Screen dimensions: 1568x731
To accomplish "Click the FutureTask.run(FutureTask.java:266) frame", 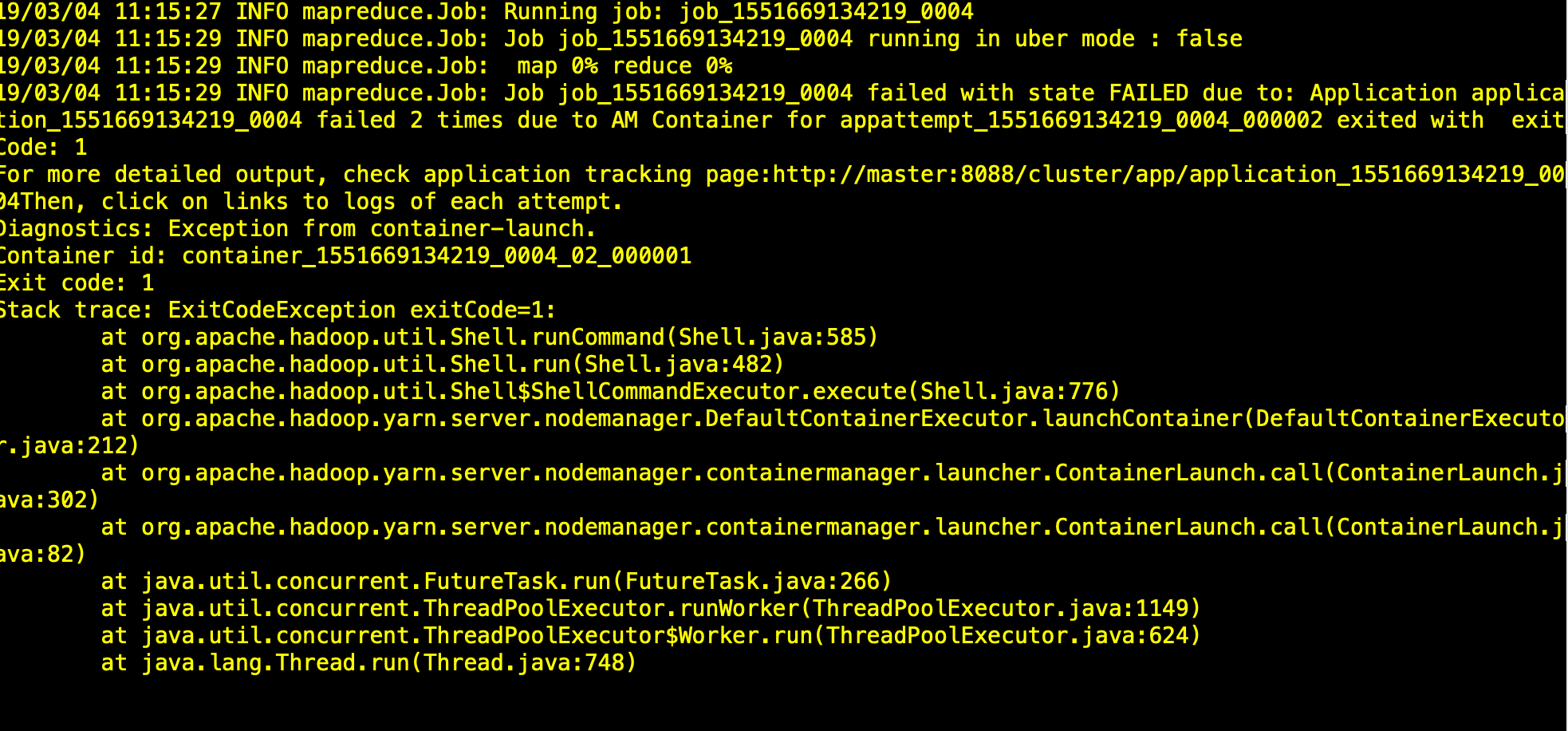I will pyautogui.click(x=516, y=582).
